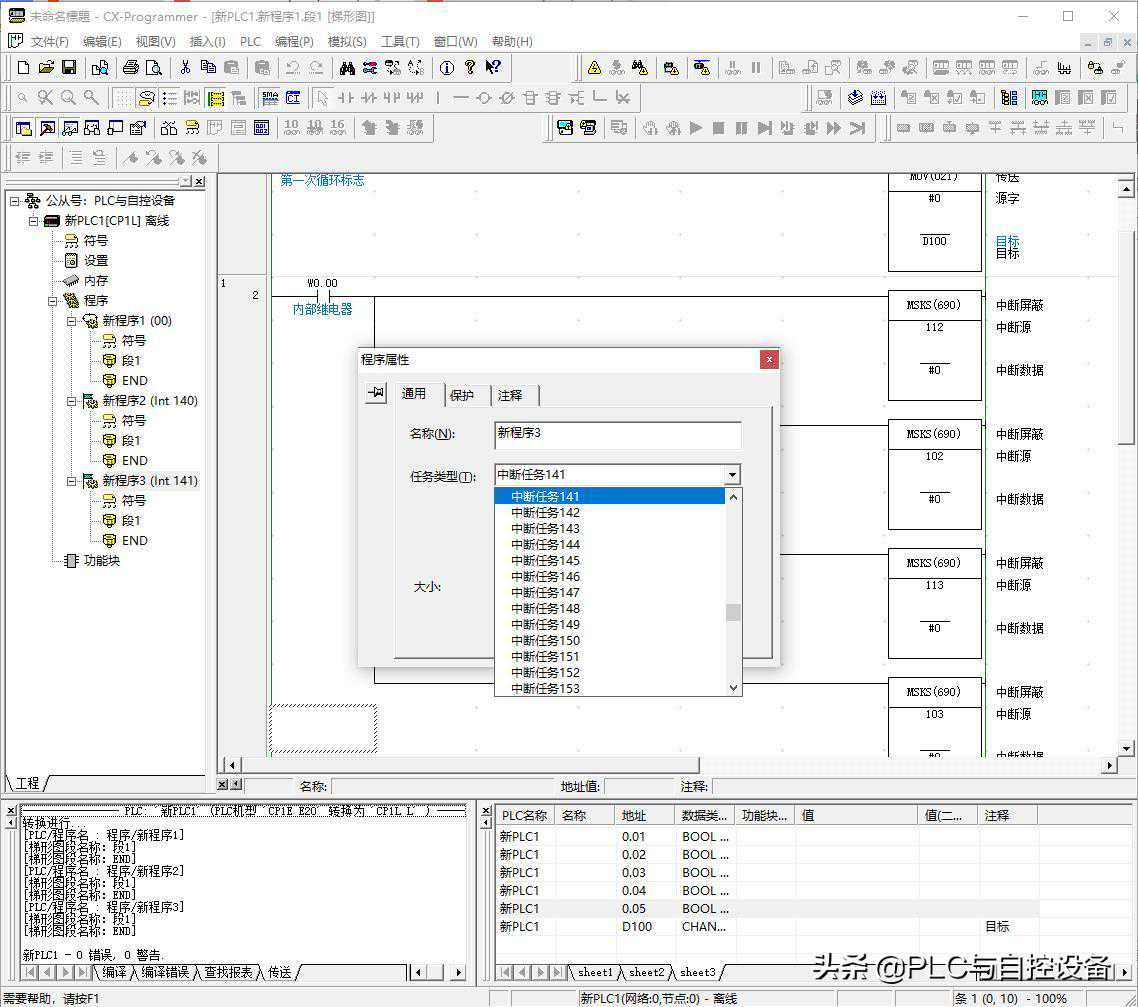
Task: Toggle the selection arrow mode button
Action: pyautogui.click(x=322, y=98)
